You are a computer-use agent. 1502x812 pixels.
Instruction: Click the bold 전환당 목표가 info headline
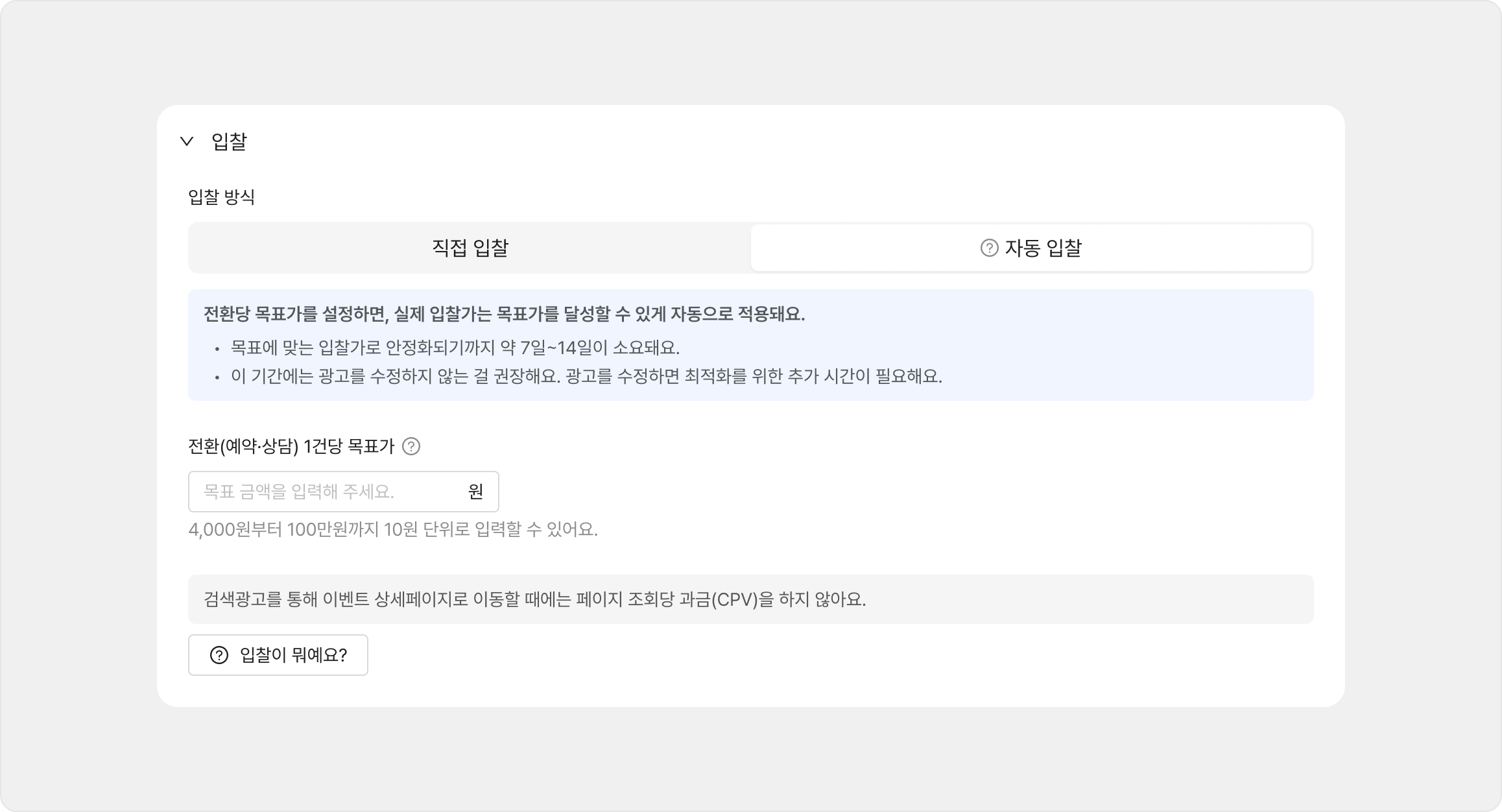tap(504, 315)
